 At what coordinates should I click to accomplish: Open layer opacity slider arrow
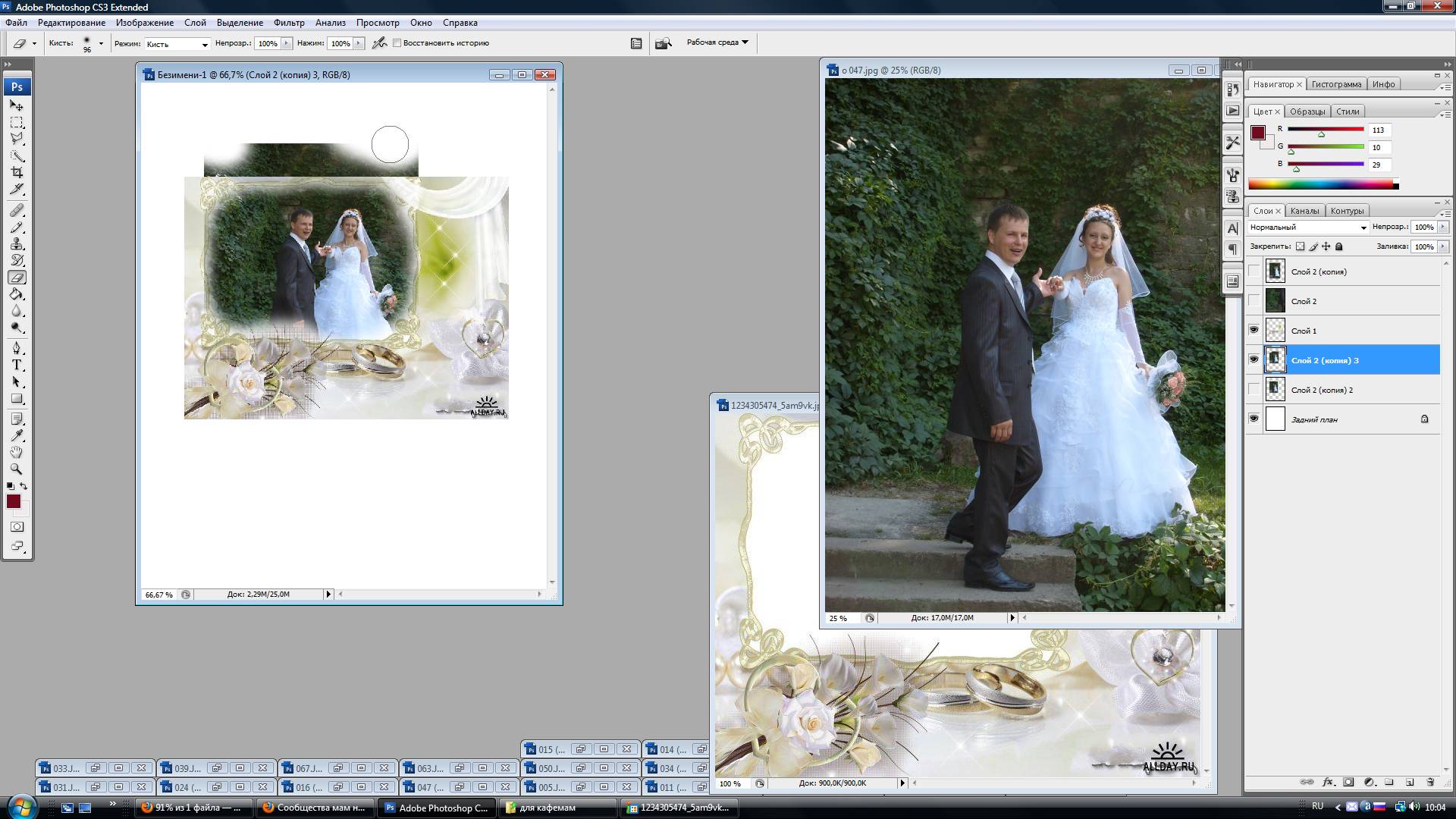pos(1442,227)
